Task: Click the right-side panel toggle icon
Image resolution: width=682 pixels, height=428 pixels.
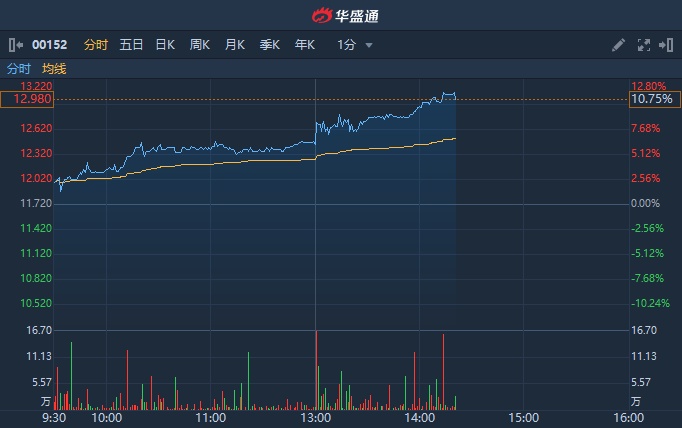Action: click(x=665, y=45)
